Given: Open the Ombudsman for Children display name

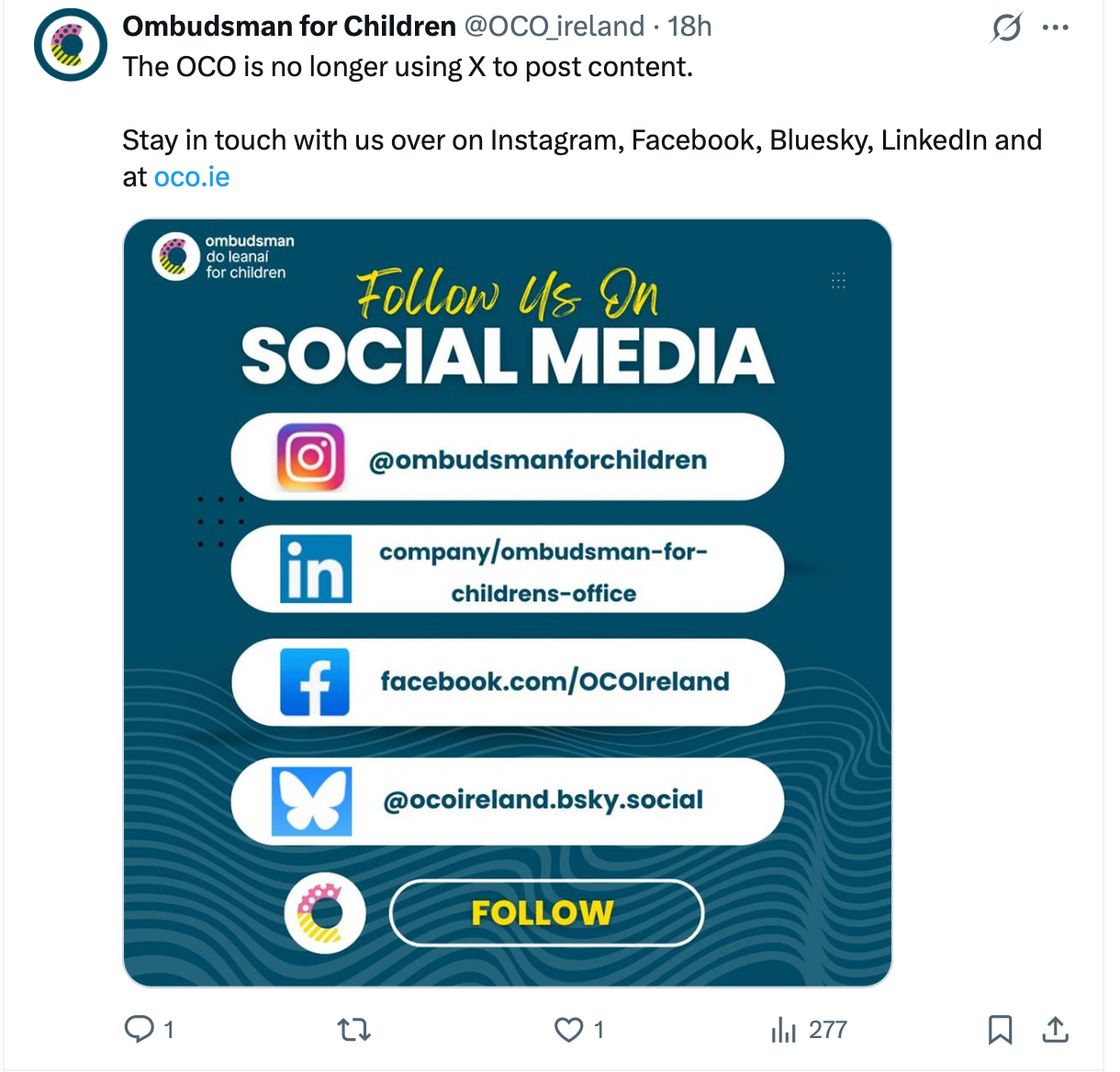Looking at the screenshot, I should (x=289, y=27).
